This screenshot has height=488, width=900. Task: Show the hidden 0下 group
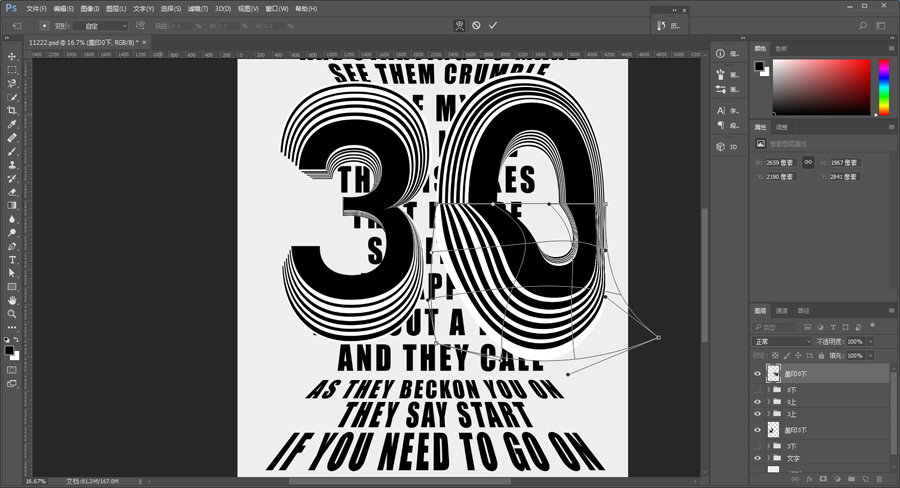pyautogui.click(x=757, y=390)
